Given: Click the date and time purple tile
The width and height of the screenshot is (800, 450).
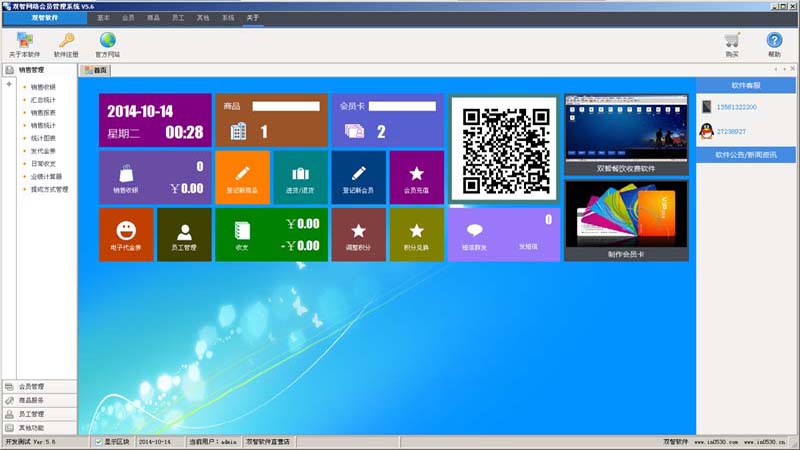Looking at the screenshot, I should [x=155, y=120].
